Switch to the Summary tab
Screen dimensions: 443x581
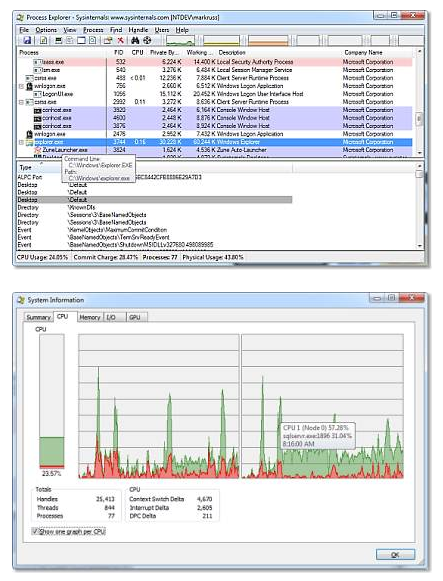[39, 318]
